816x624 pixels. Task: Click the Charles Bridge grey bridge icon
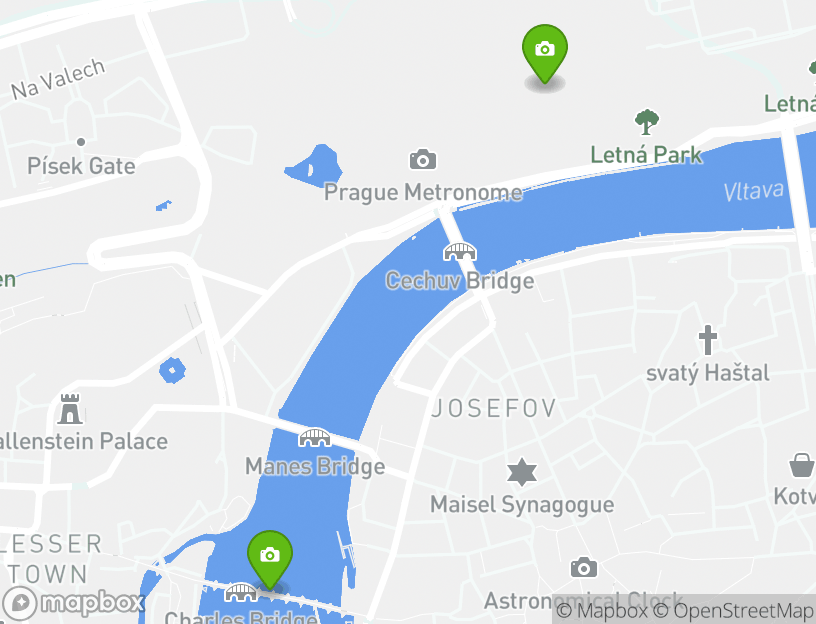240,592
